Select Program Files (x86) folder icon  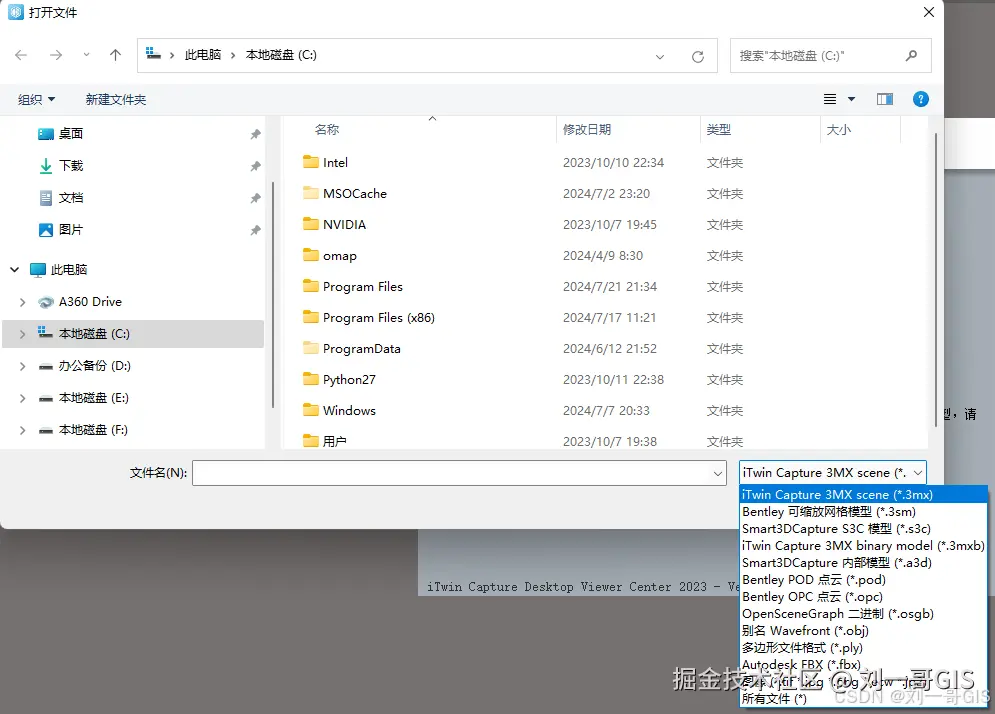[310, 317]
